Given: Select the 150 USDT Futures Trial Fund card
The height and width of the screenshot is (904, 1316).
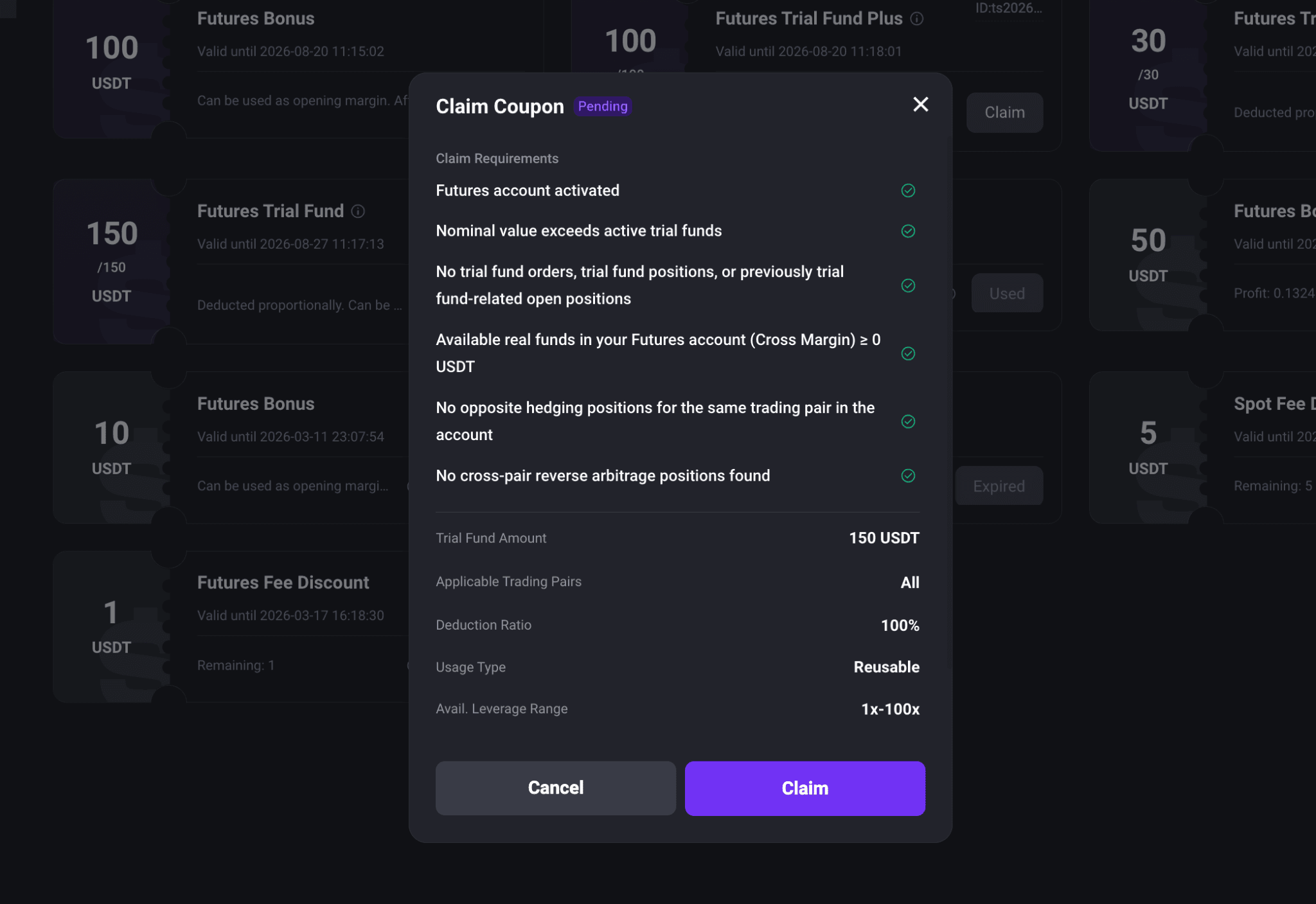Looking at the screenshot, I should click(231, 261).
